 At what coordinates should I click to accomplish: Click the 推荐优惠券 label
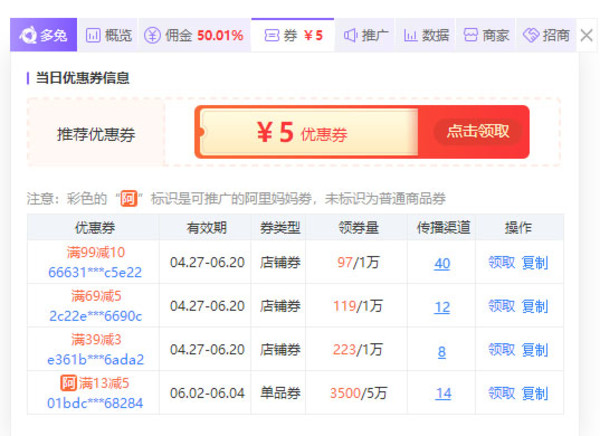pos(96,134)
